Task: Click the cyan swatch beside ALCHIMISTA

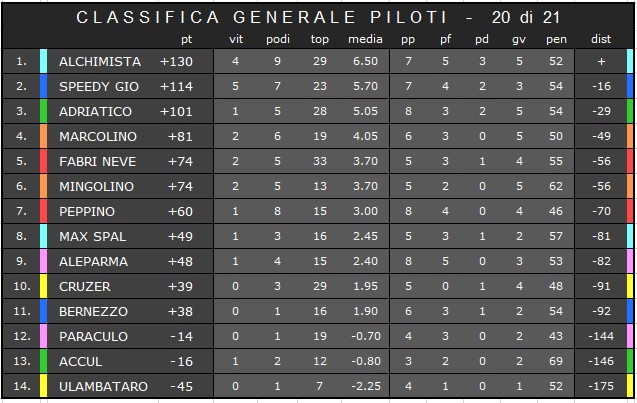Action: tap(43, 61)
